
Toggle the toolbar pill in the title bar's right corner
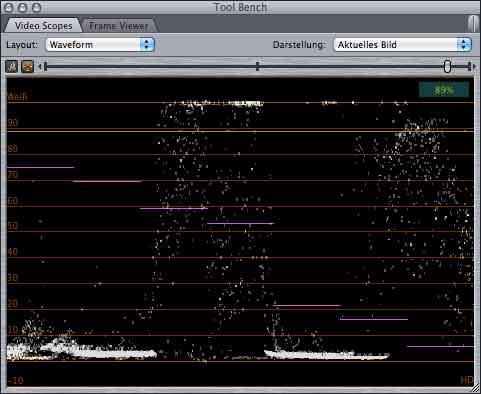coord(472,24)
